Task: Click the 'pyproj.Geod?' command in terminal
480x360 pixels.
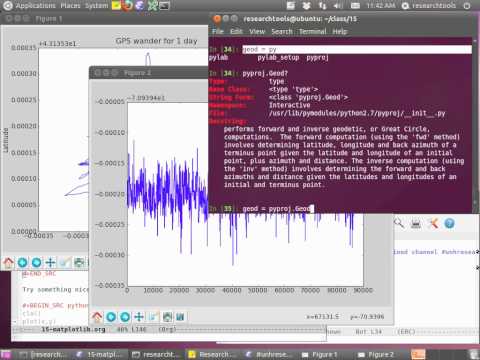Action: [265, 73]
